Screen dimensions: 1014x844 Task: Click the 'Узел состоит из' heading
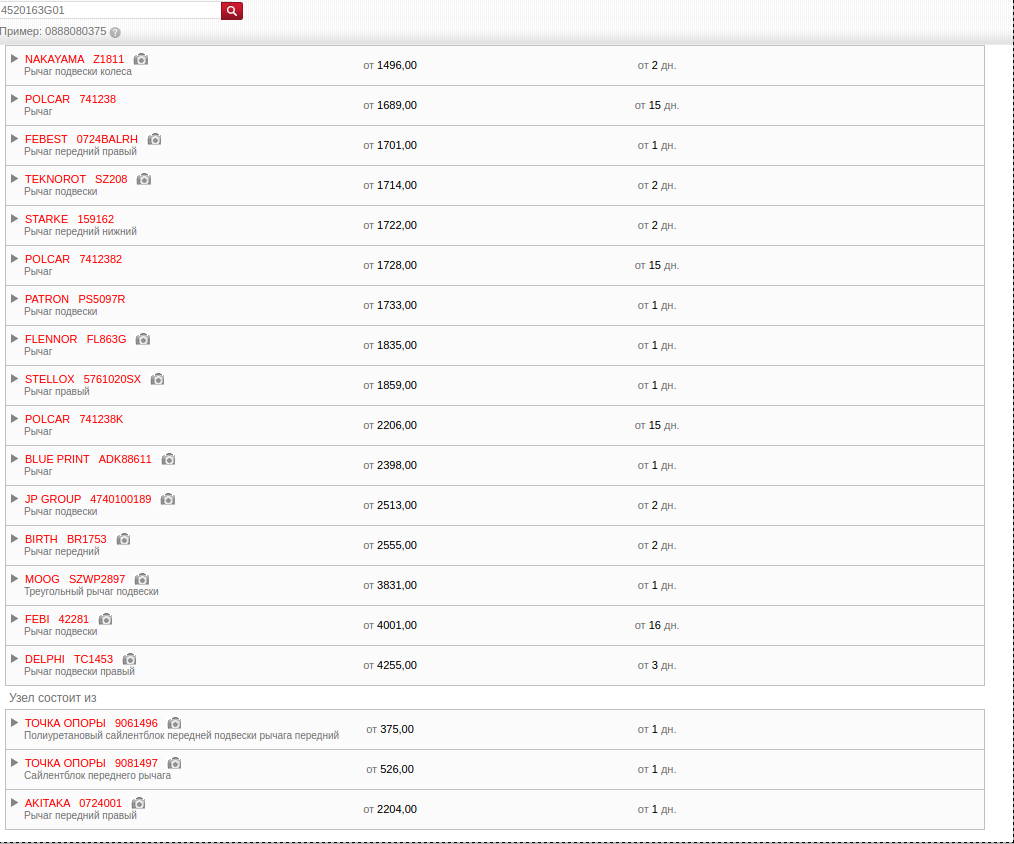click(x=52, y=698)
